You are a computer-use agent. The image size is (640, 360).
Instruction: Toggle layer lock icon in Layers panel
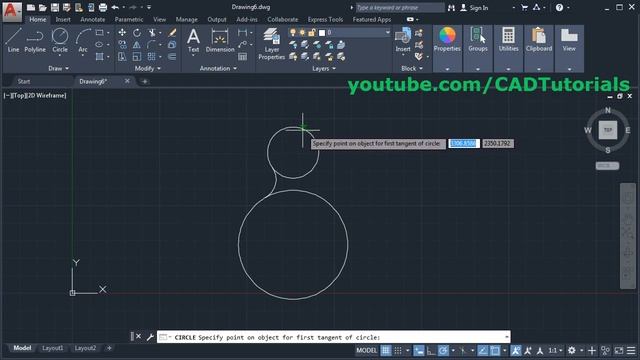(x=312, y=33)
